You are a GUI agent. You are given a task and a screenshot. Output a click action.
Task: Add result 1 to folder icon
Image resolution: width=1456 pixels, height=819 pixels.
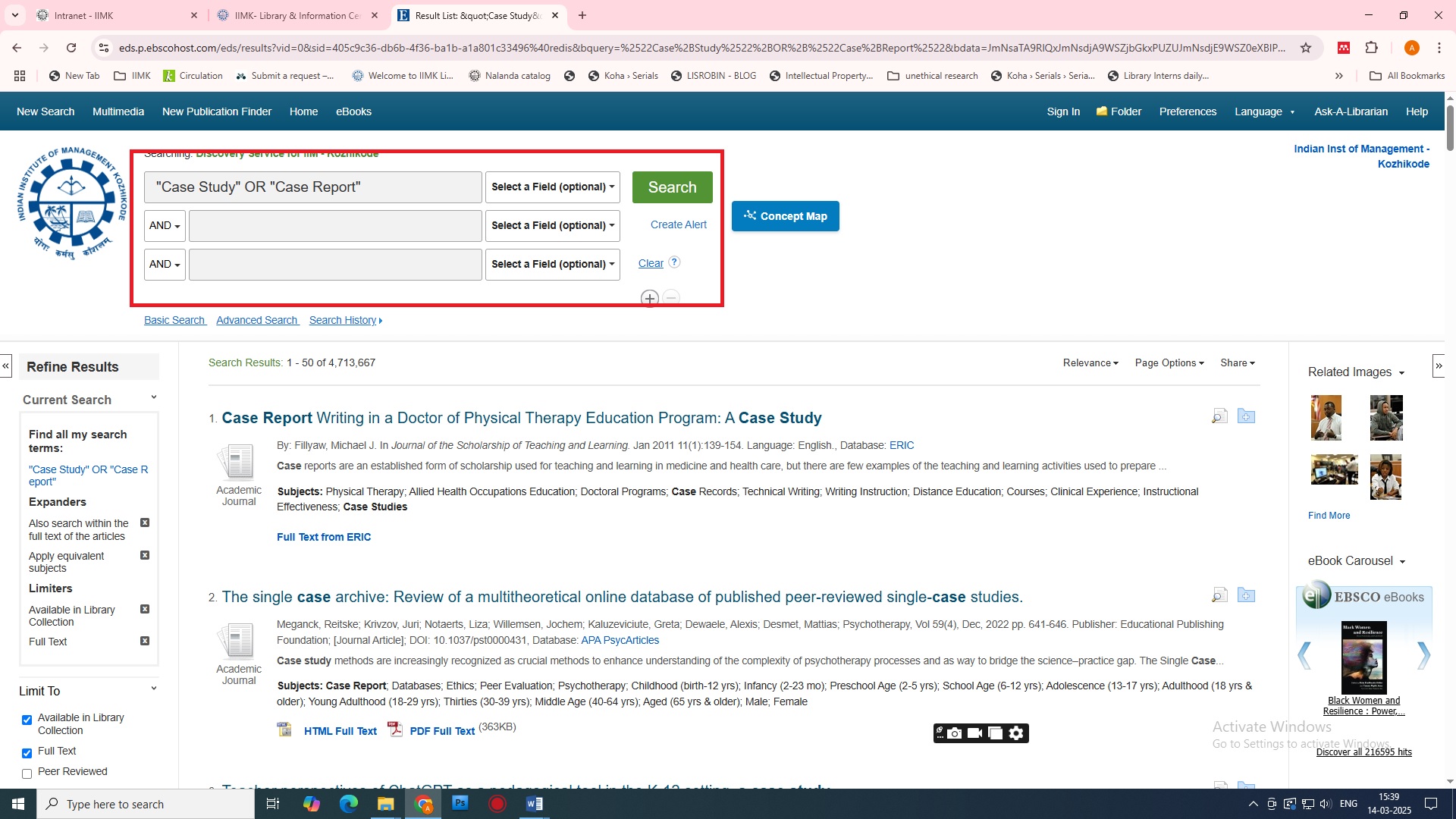[x=1246, y=416]
